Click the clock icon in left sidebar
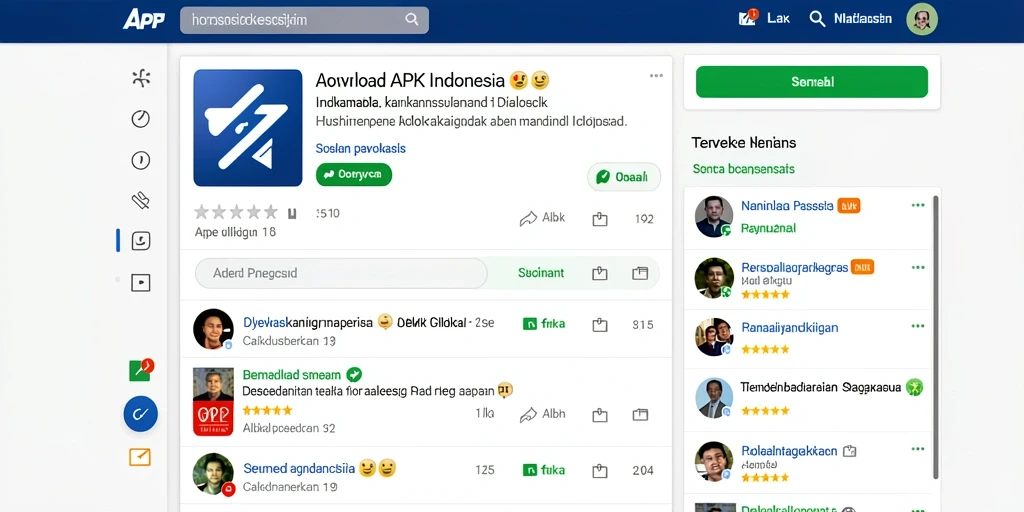The width and height of the screenshot is (1024, 512). point(140,160)
